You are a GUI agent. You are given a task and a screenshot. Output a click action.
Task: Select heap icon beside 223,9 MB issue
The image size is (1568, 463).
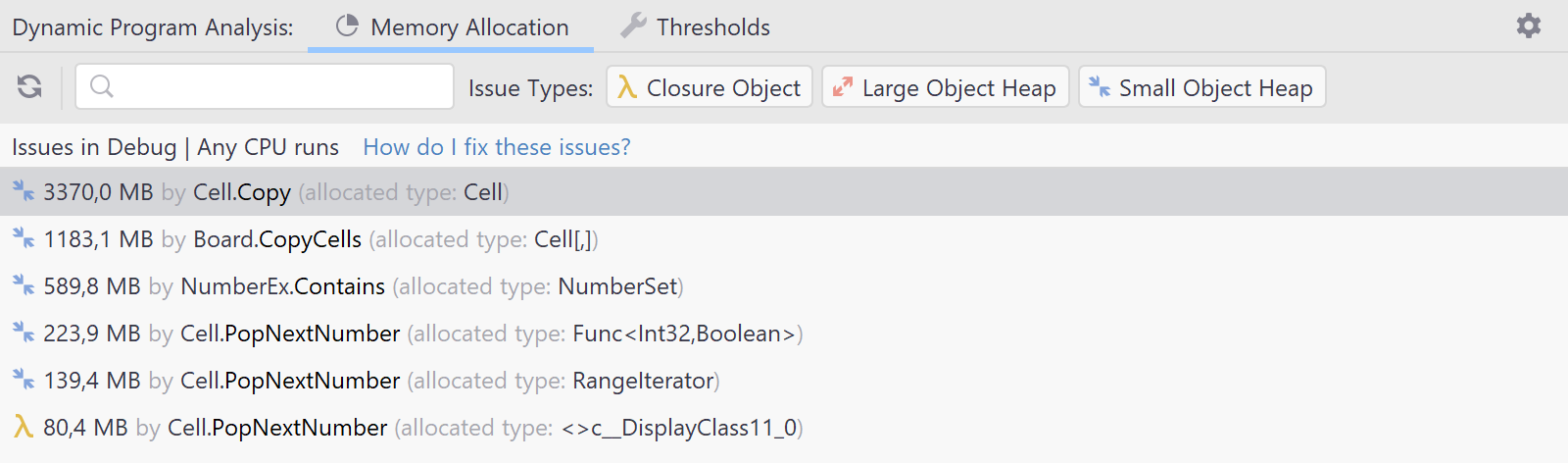point(24,333)
